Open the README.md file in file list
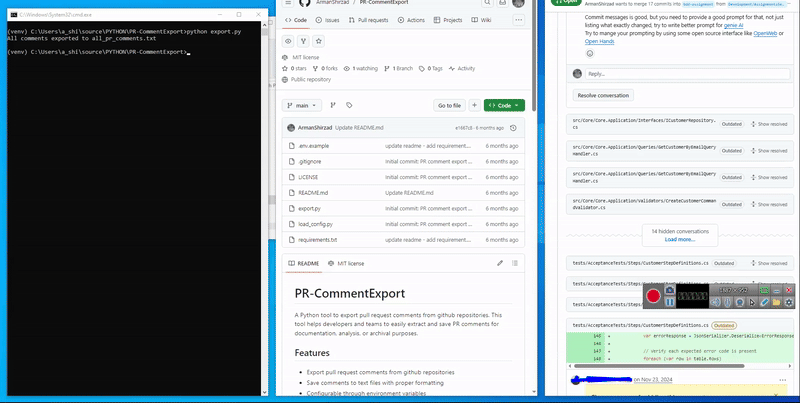 click(x=313, y=193)
